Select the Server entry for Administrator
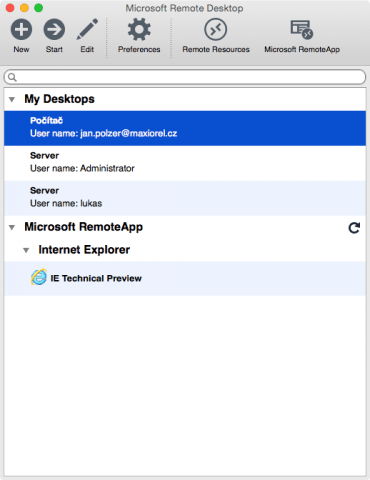370x480 pixels. coord(185,163)
